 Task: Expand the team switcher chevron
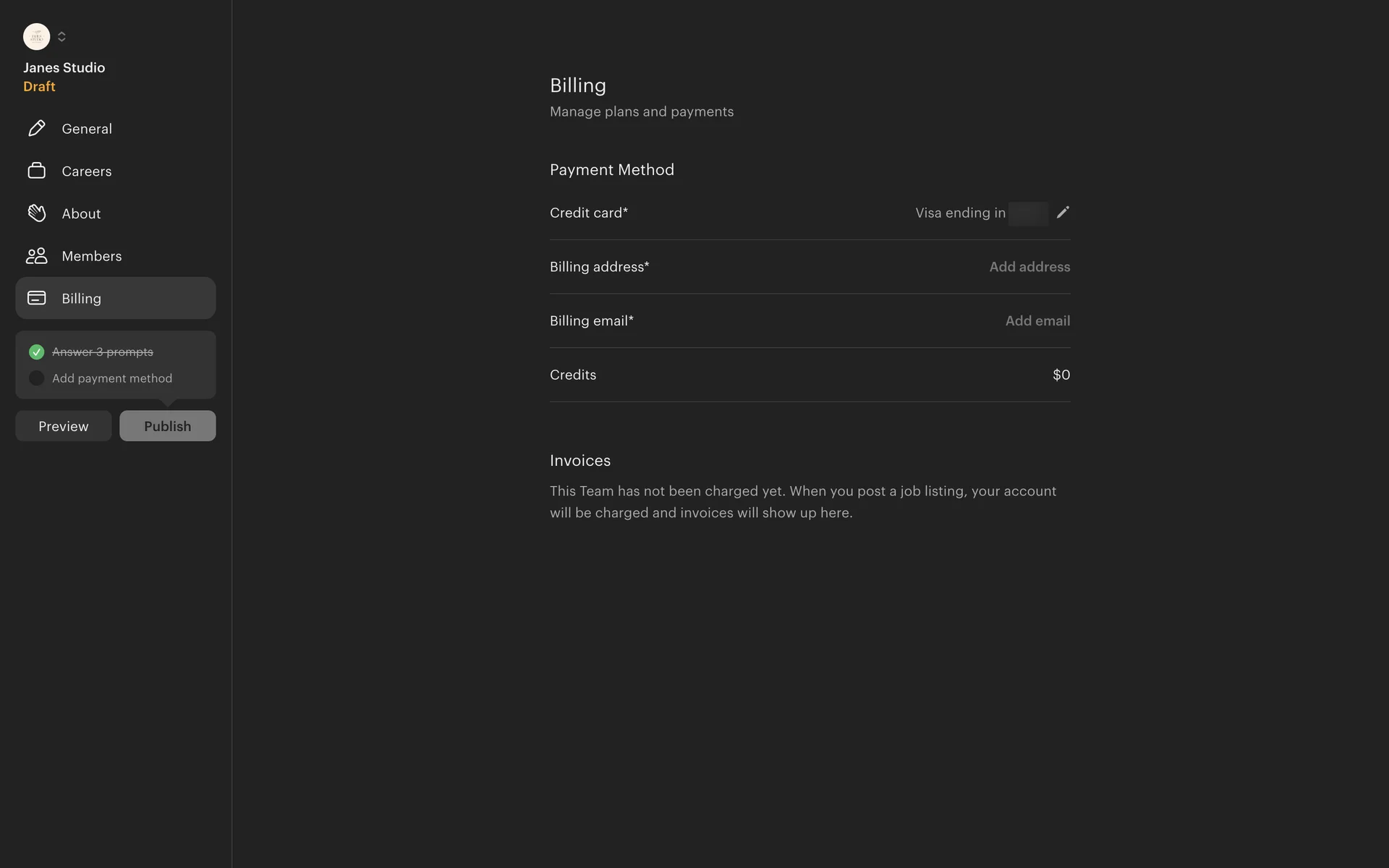(x=61, y=37)
